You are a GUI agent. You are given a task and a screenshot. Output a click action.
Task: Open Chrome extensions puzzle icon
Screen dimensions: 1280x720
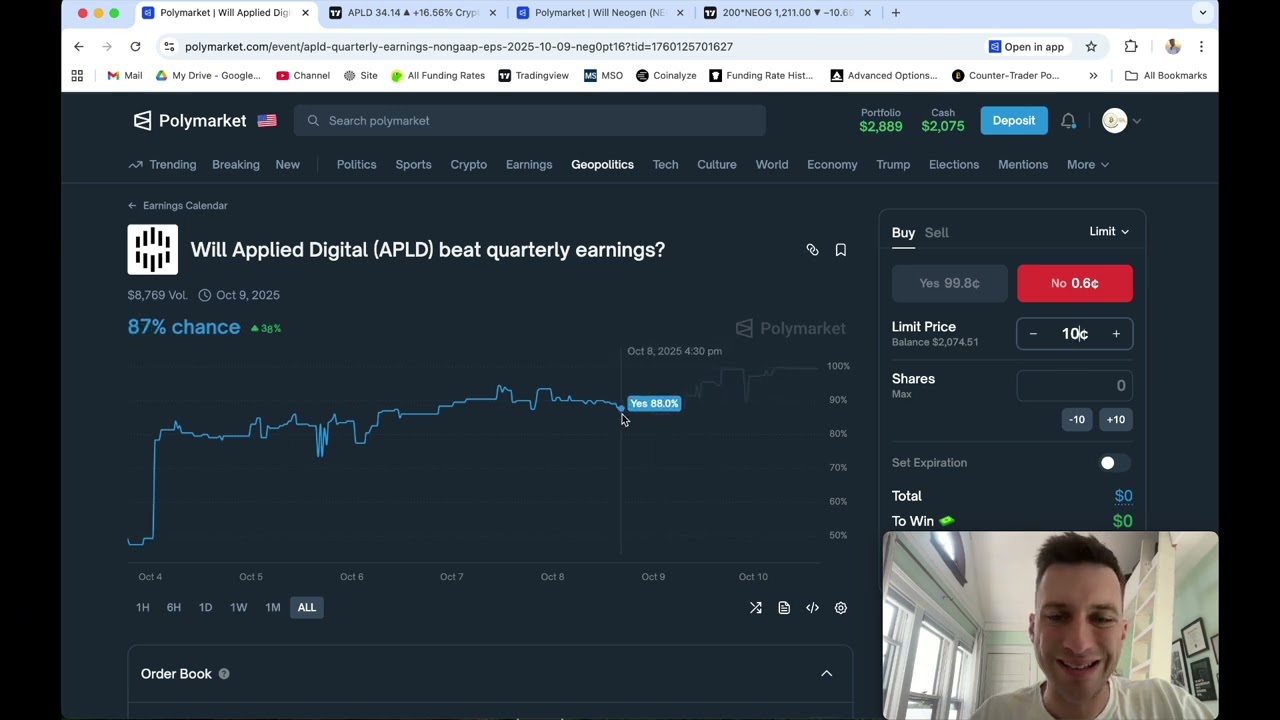(1131, 46)
